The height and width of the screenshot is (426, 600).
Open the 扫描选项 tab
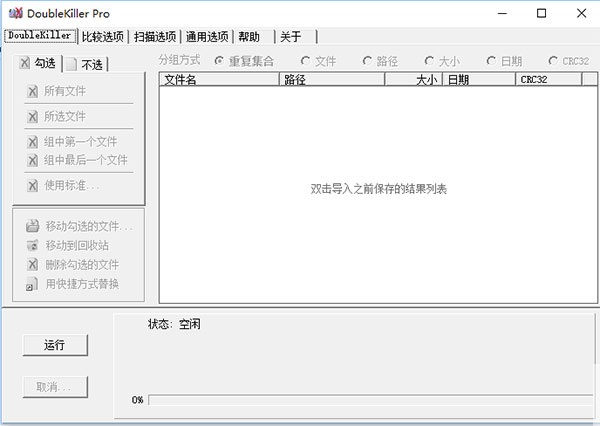(155, 37)
